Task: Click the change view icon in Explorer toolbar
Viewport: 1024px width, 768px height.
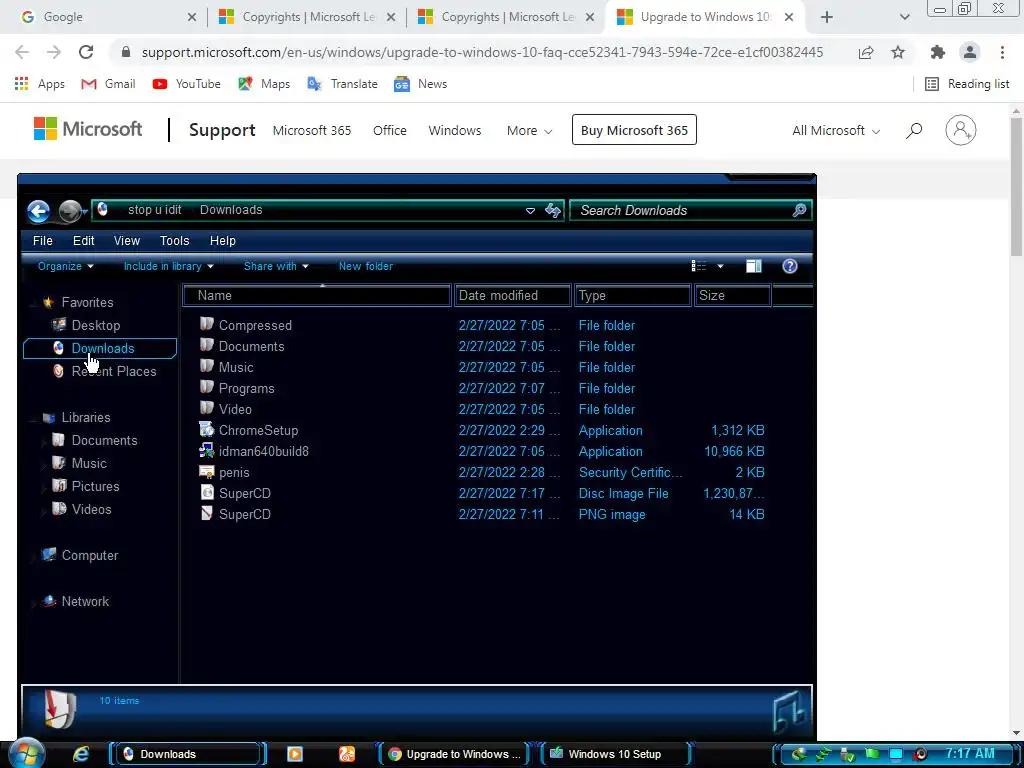Action: click(x=699, y=266)
